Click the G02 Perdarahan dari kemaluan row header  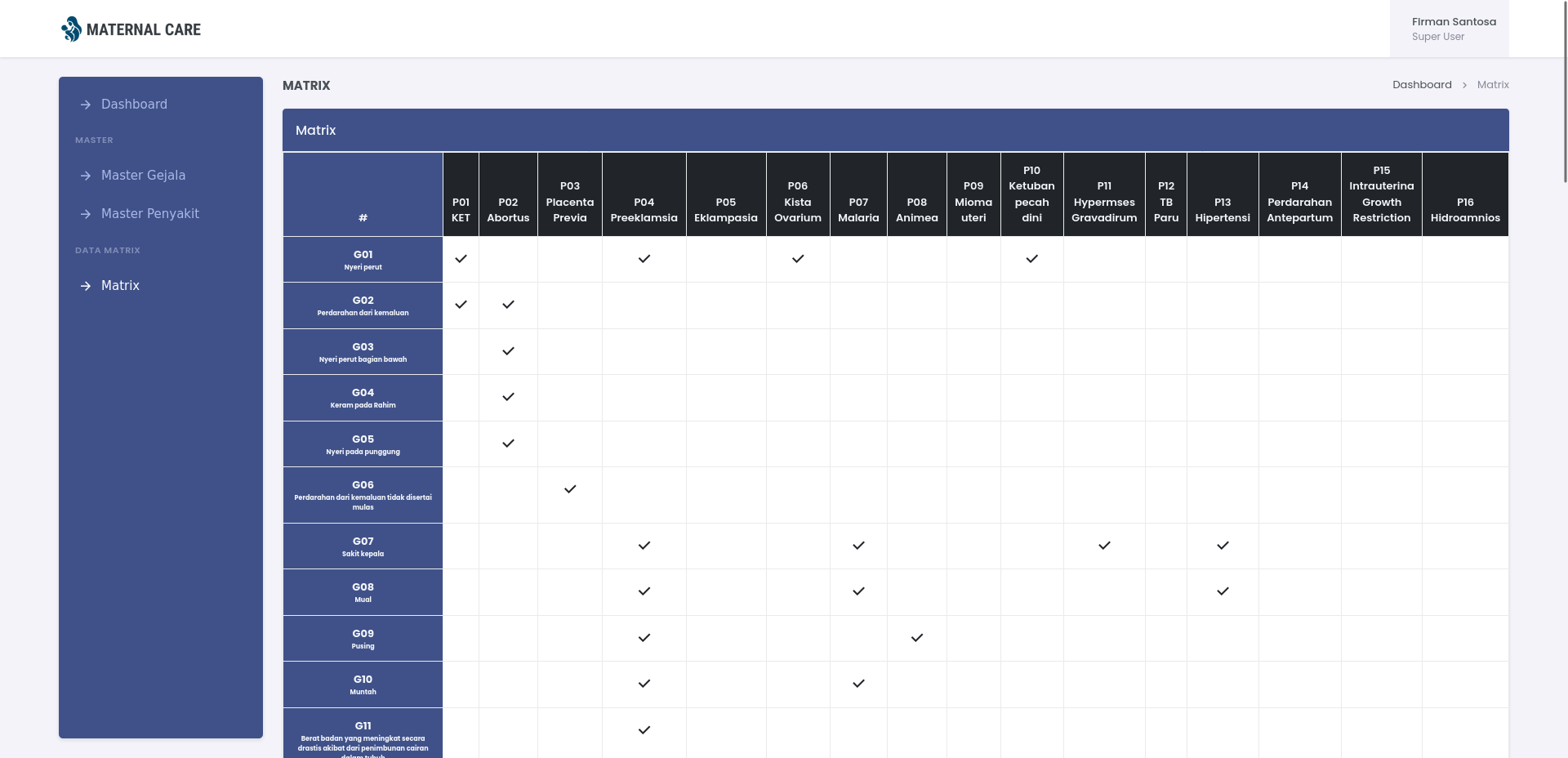pyautogui.click(x=363, y=305)
